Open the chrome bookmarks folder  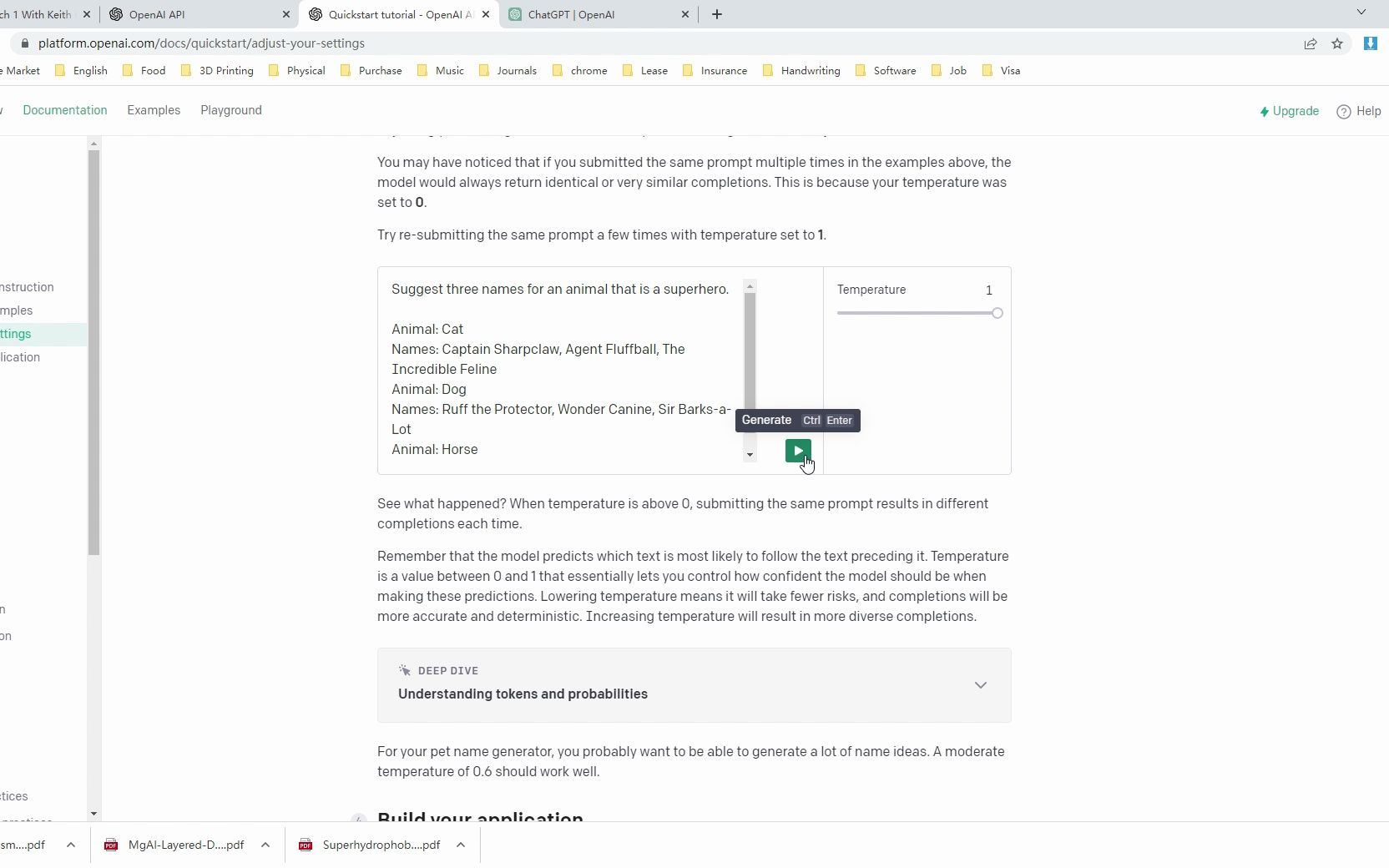click(x=580, y=71)
